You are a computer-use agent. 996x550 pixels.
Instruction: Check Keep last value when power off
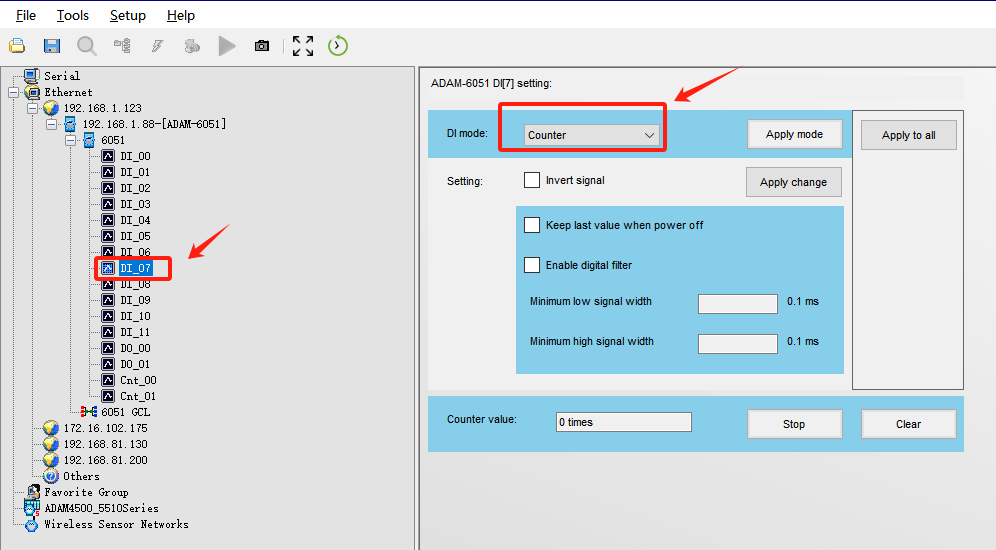[x=532, y=225]
